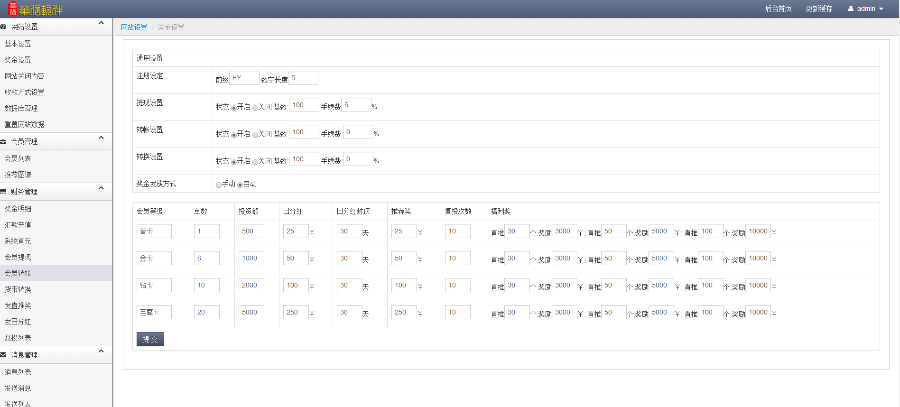
Task: Open 奖金明细 in the sidebar
Action: [17, 208]
